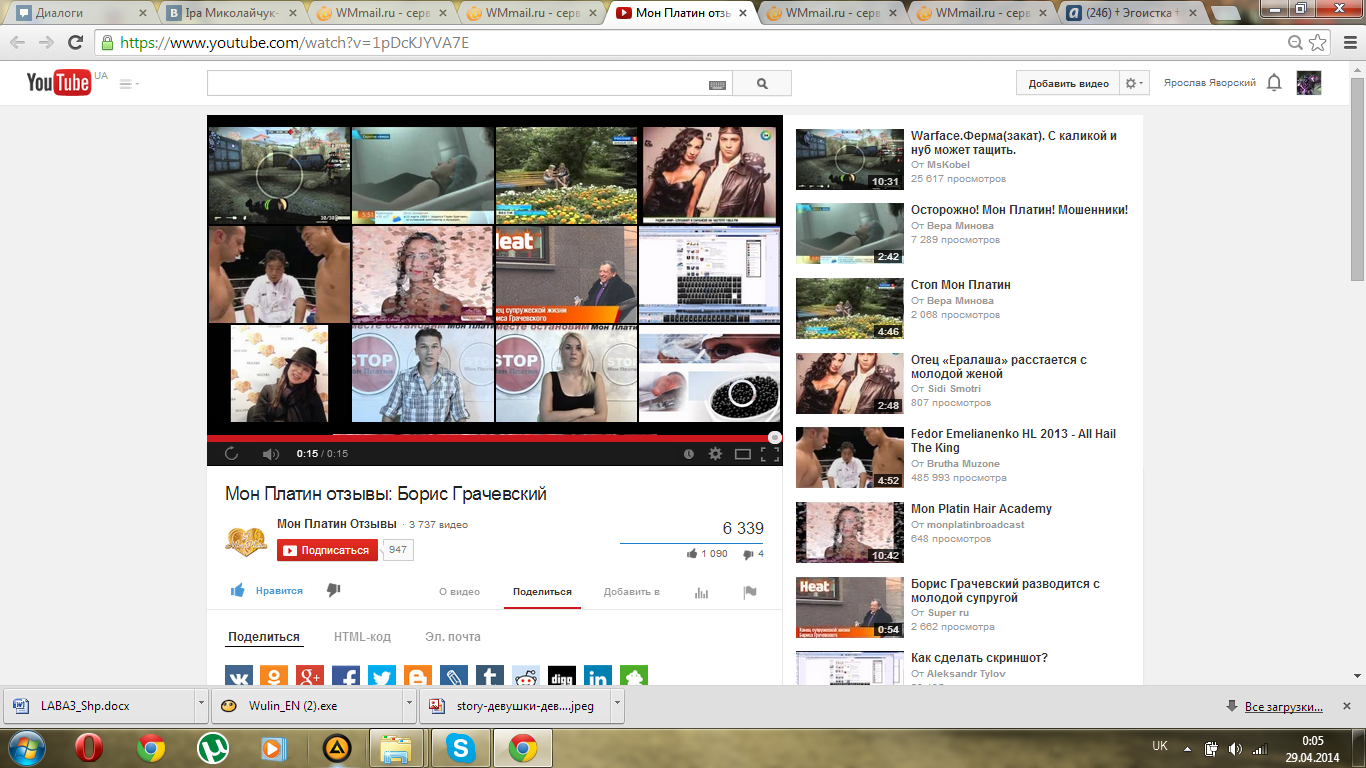Click the Как сделать скриншот? video title
Screen dimensions: 1366x768
979,658
